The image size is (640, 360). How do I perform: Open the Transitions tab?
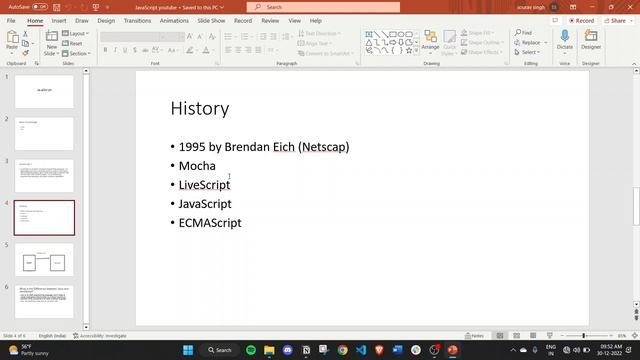pyautogui.click(x=137, y=20)
